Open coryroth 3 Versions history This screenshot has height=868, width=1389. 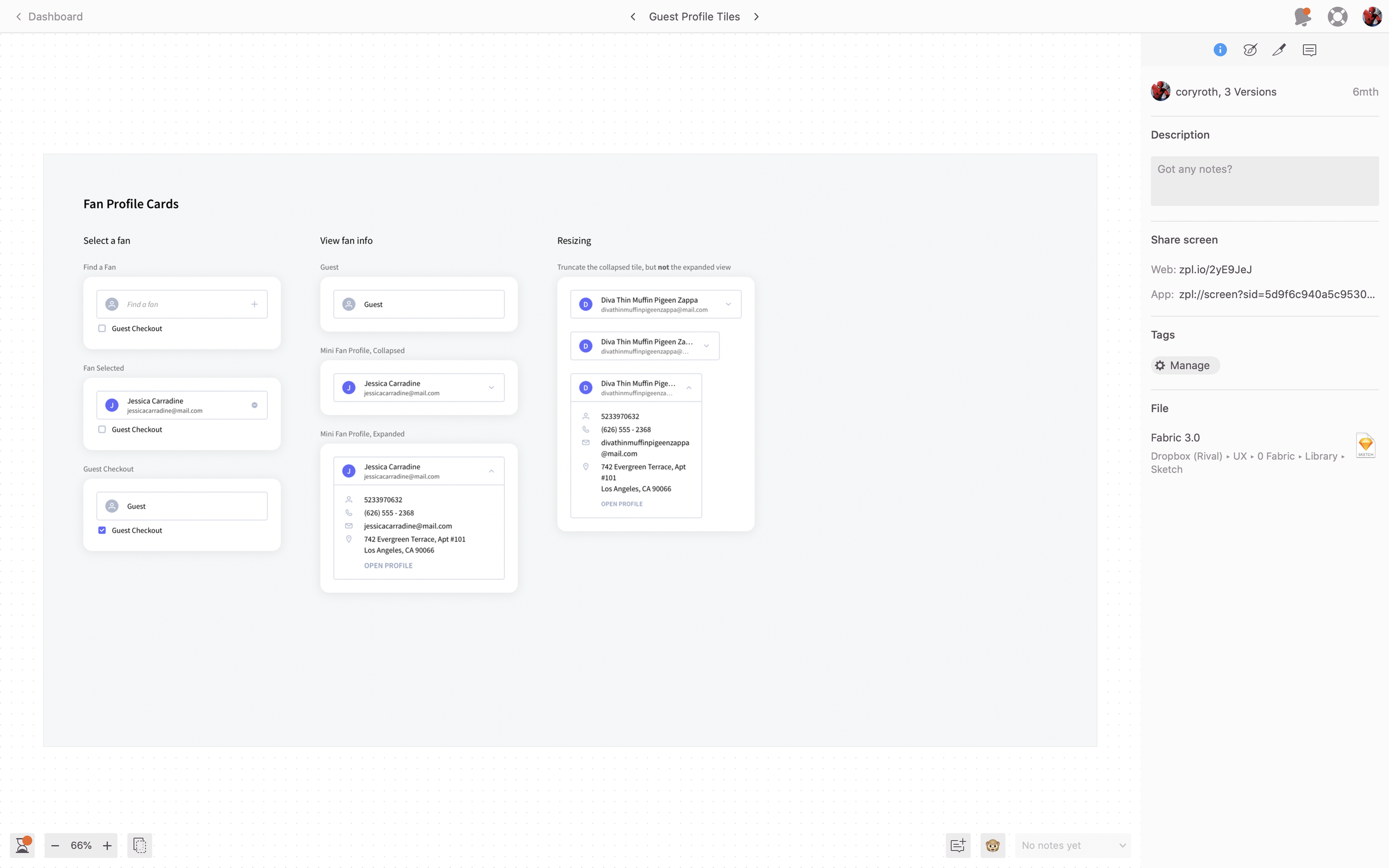[1226, 92]
